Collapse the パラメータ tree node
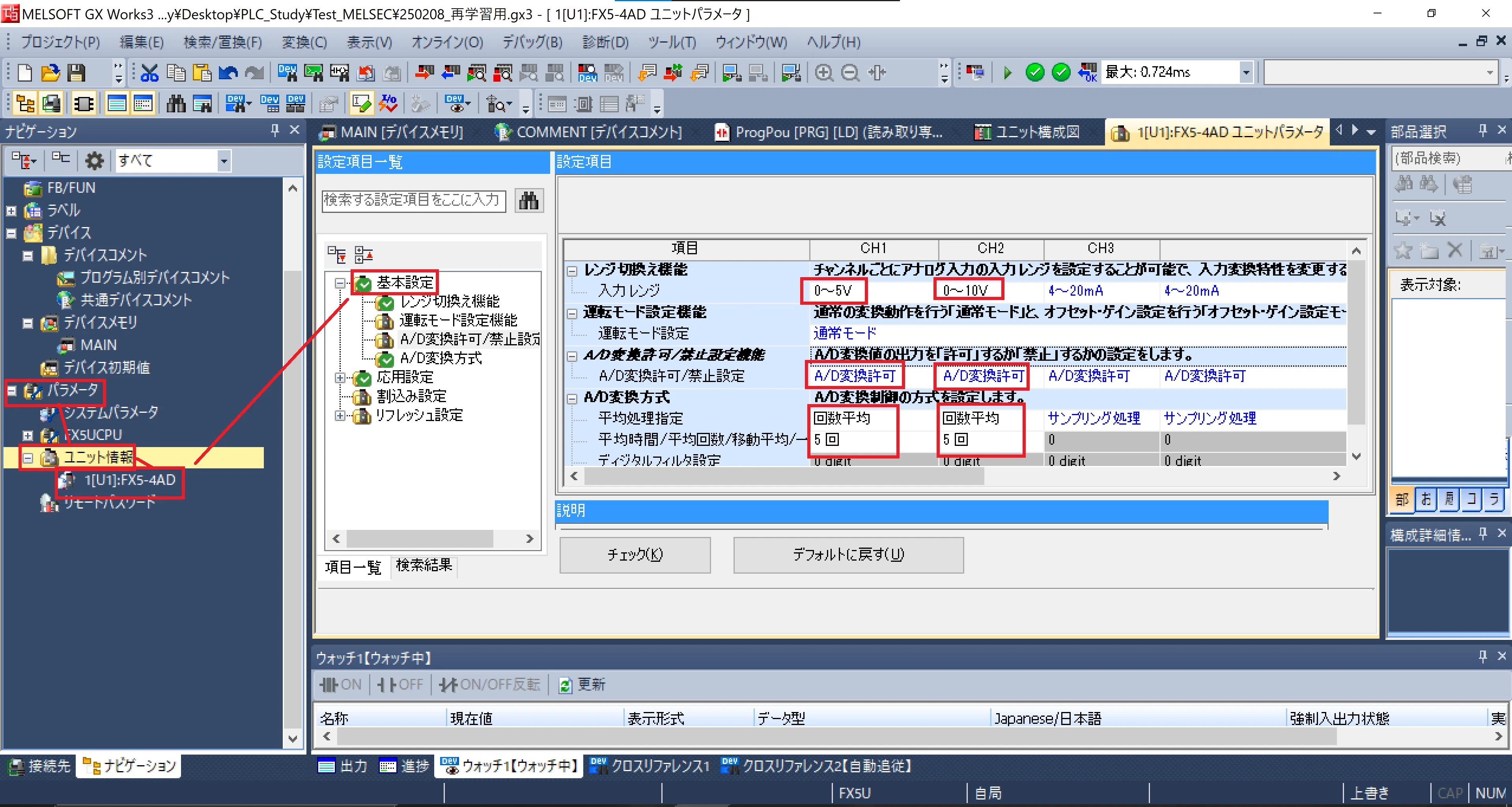Screen dimensions: 1512x807 [11, 390]
